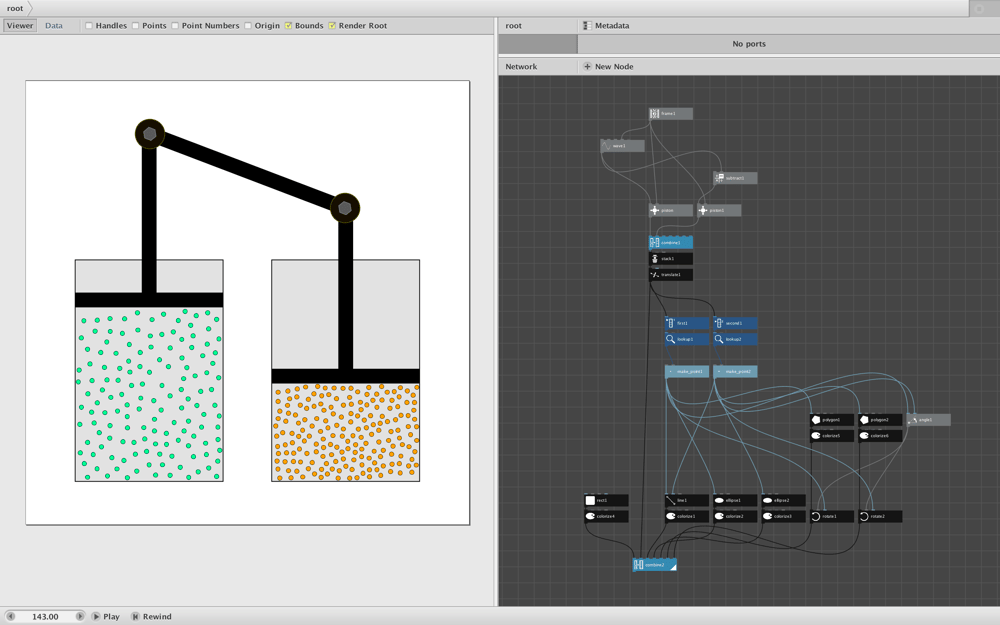Click the piston node
1000x625 pixels.
[670, 210]
